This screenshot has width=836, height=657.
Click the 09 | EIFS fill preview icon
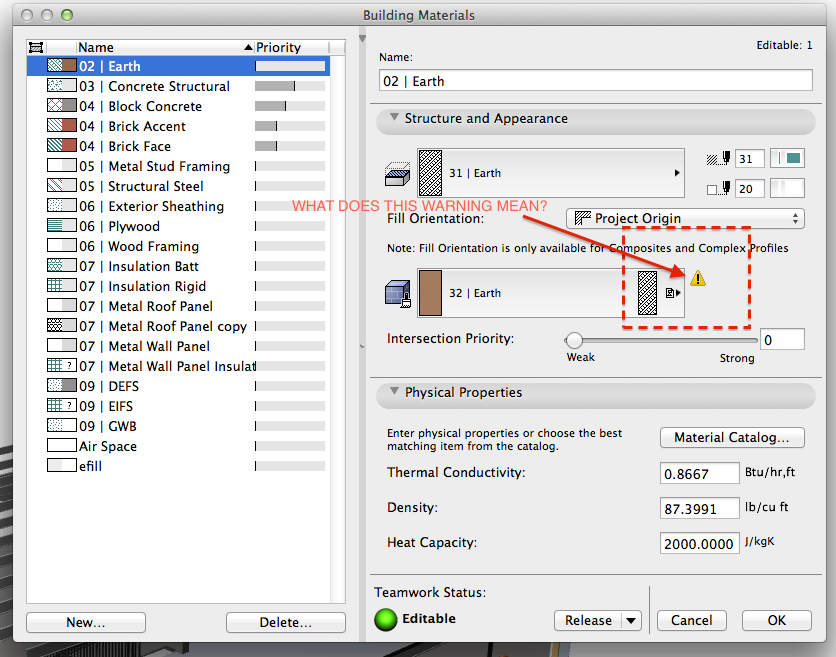tap(62, 406)
